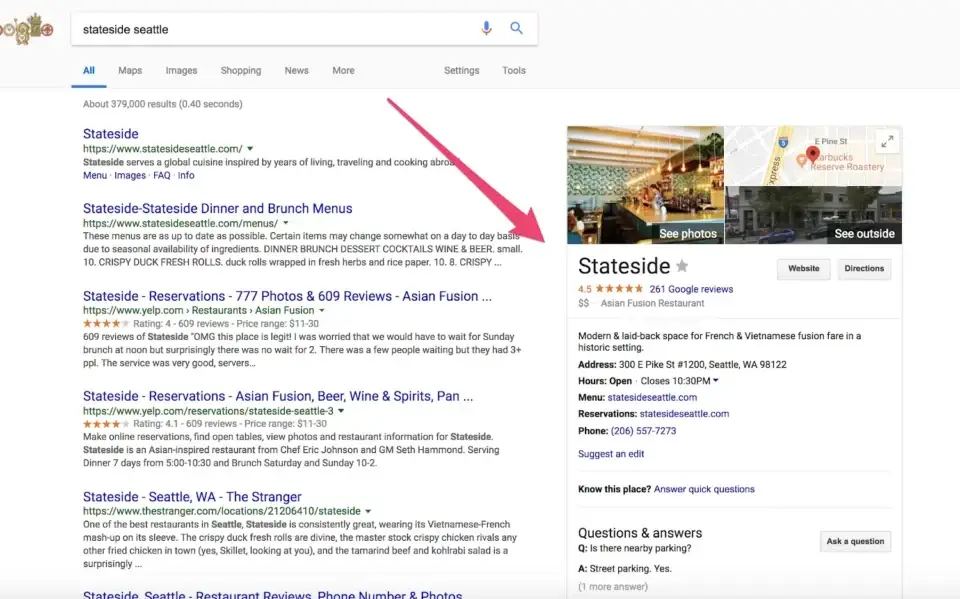Viewport: 960px width, 599px height.
Task: Click the address 300 E Pike St #1200 text
Action: coord(702,364)
